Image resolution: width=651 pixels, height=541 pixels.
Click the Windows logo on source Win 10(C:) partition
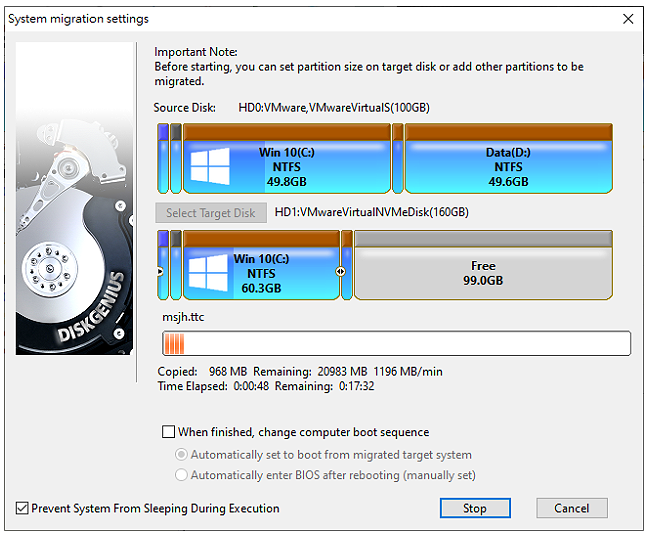[x=210, y=166]
